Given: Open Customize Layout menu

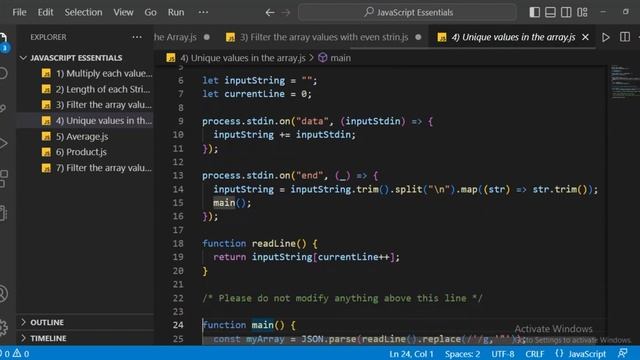Looking at the screenshot, I should [x=582, y=12].
